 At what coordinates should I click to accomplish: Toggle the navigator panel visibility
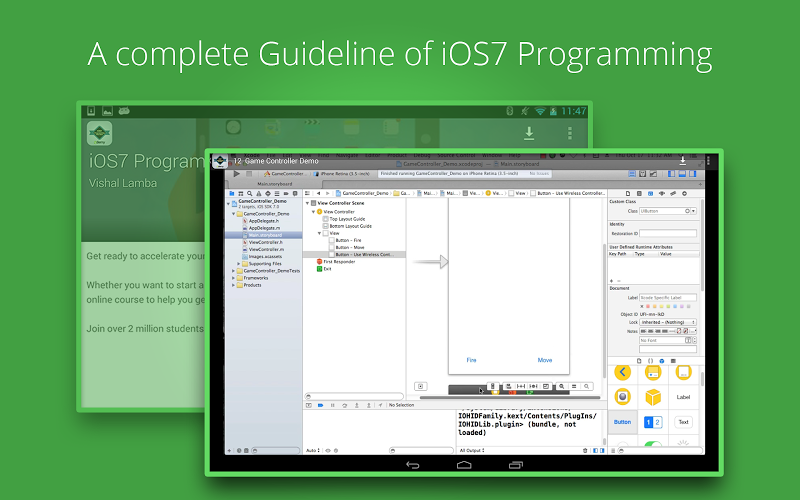[671, 173]
